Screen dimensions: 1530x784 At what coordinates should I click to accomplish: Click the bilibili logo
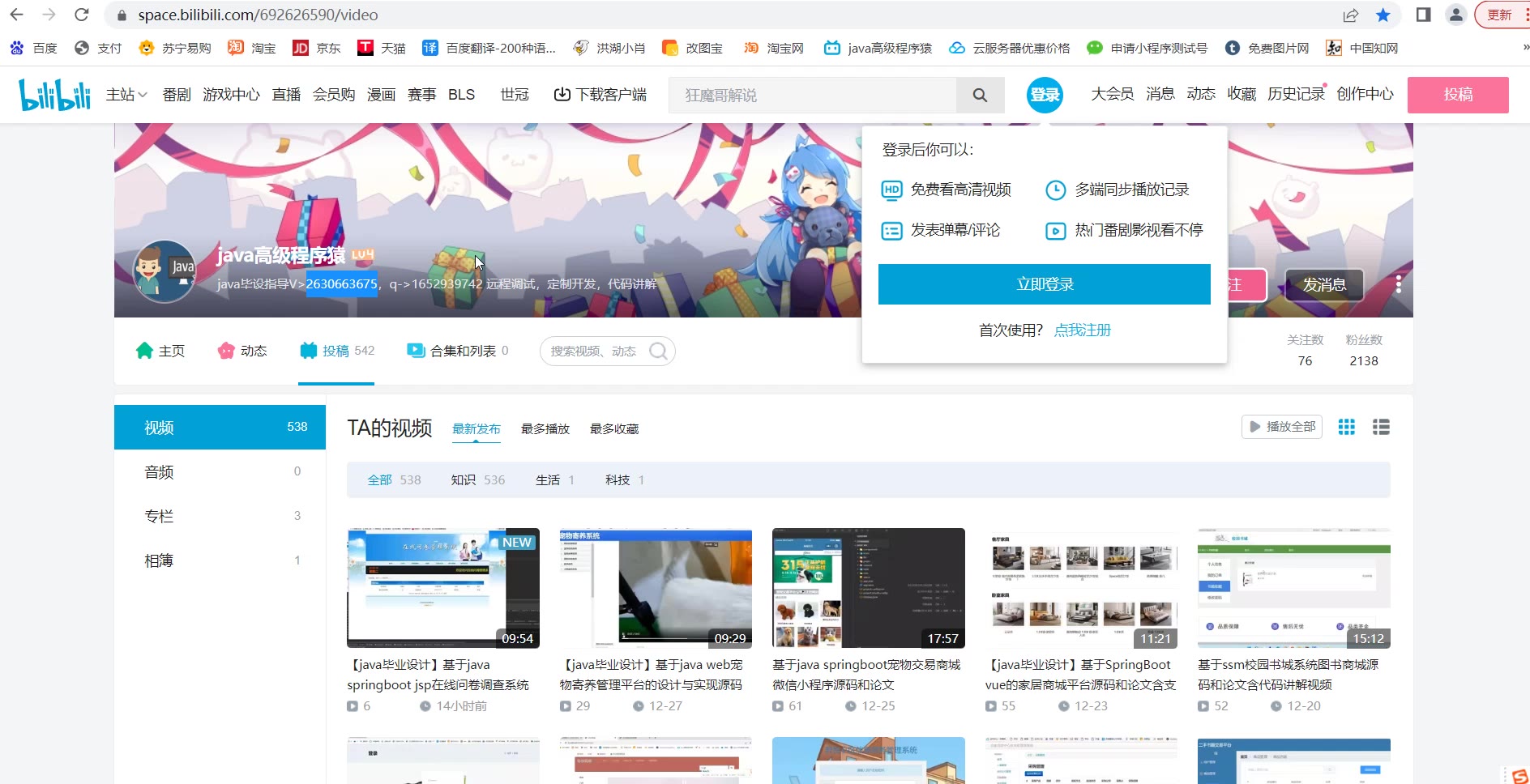click(54, 95)
